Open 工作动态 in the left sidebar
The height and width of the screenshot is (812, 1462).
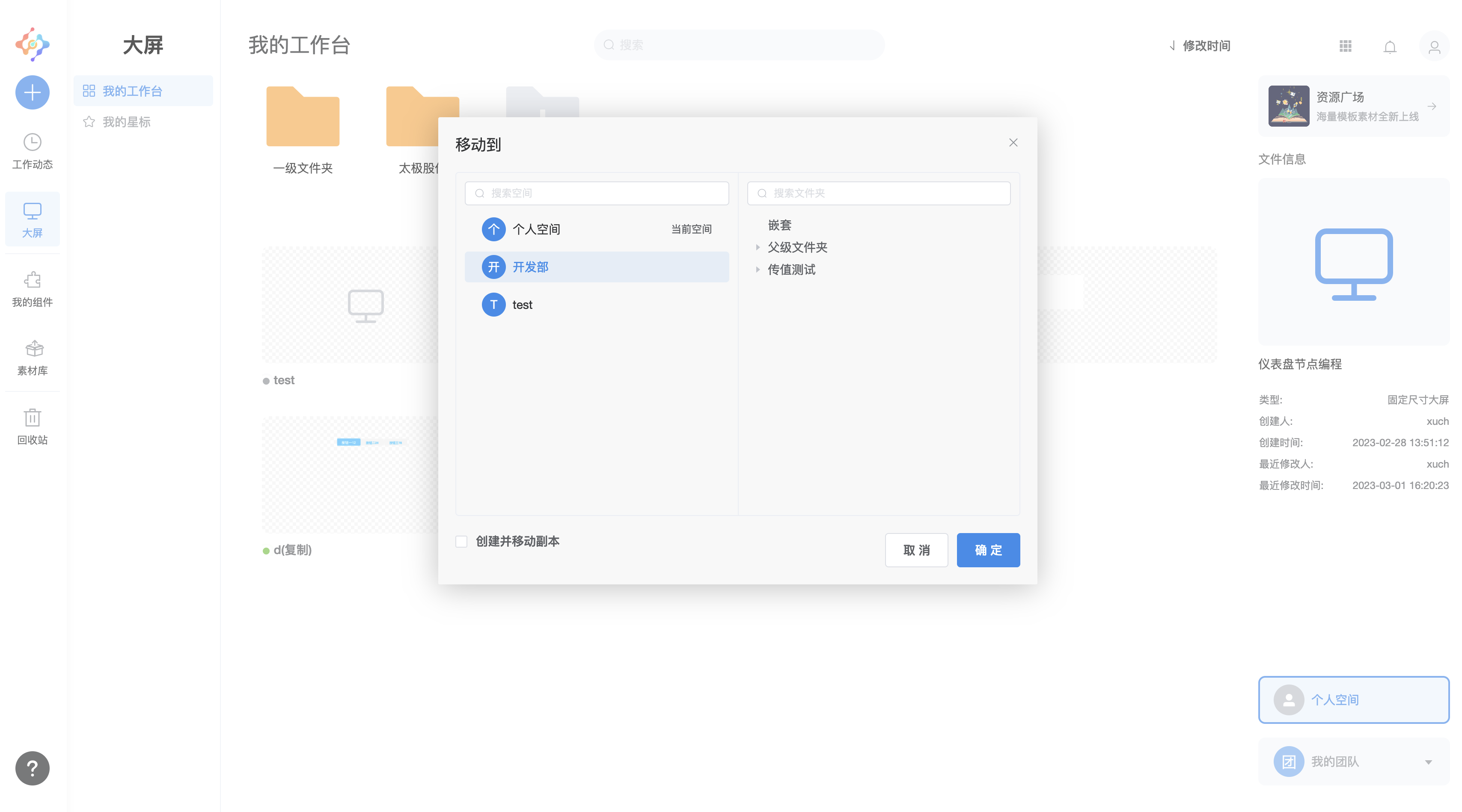[x=33, y=151]
